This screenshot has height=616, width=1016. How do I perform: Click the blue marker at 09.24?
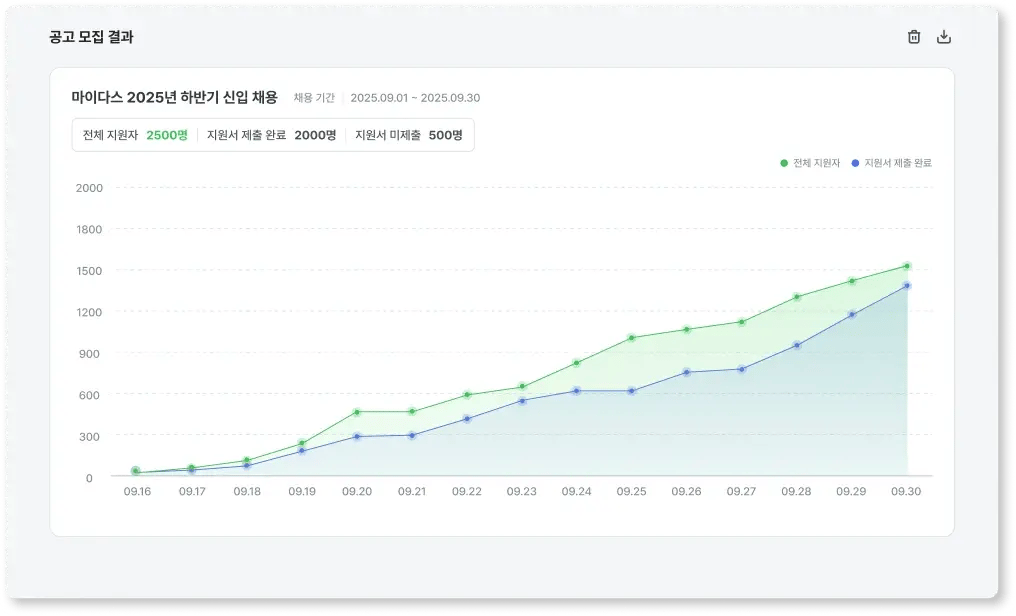pos(577,392)
